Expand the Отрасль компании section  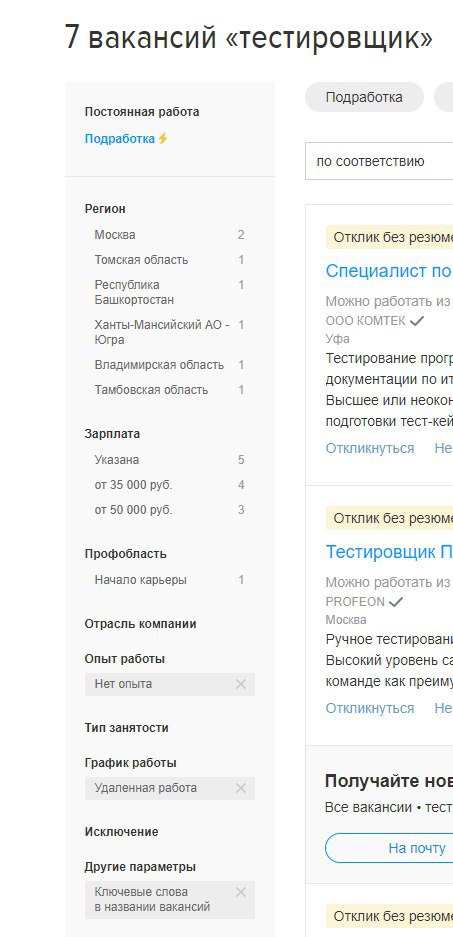click(140, 624)
